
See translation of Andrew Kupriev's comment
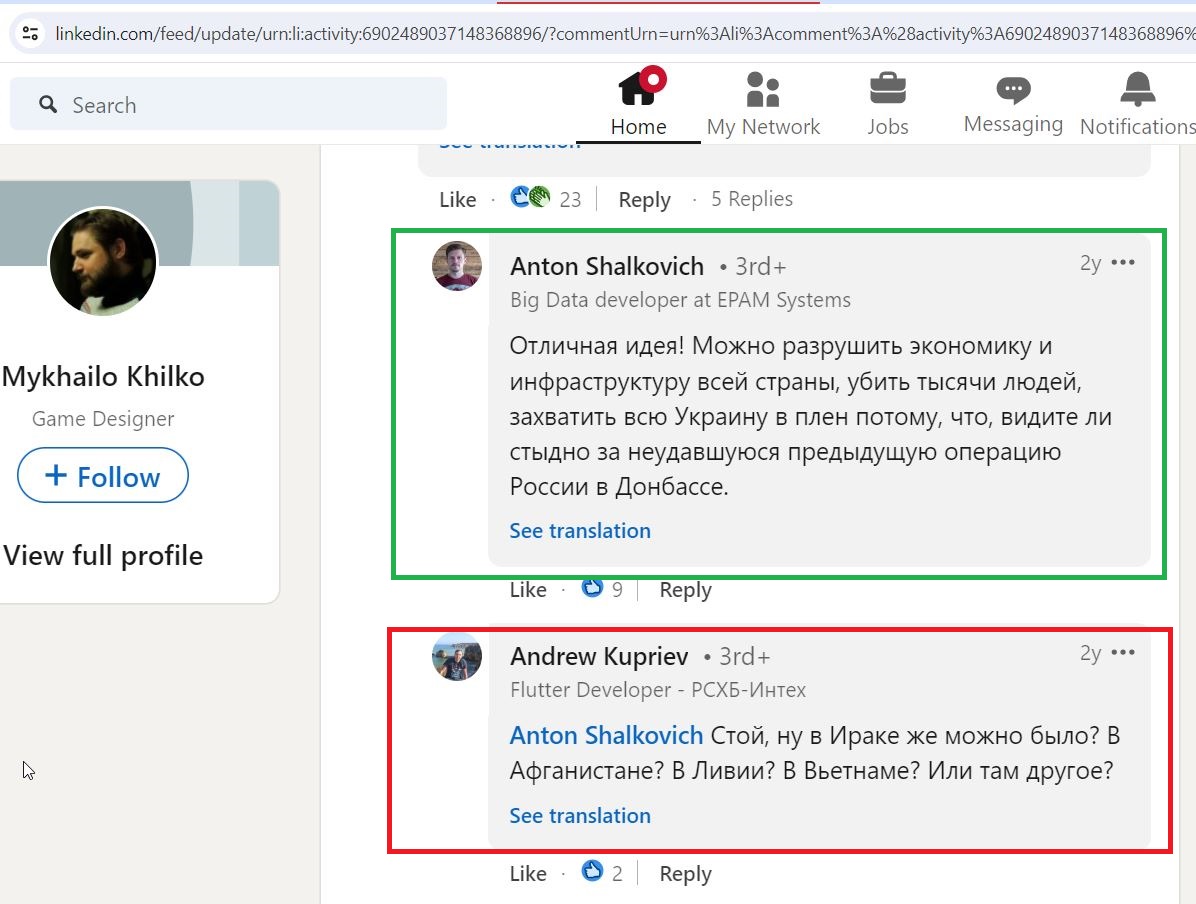[580, 816]
